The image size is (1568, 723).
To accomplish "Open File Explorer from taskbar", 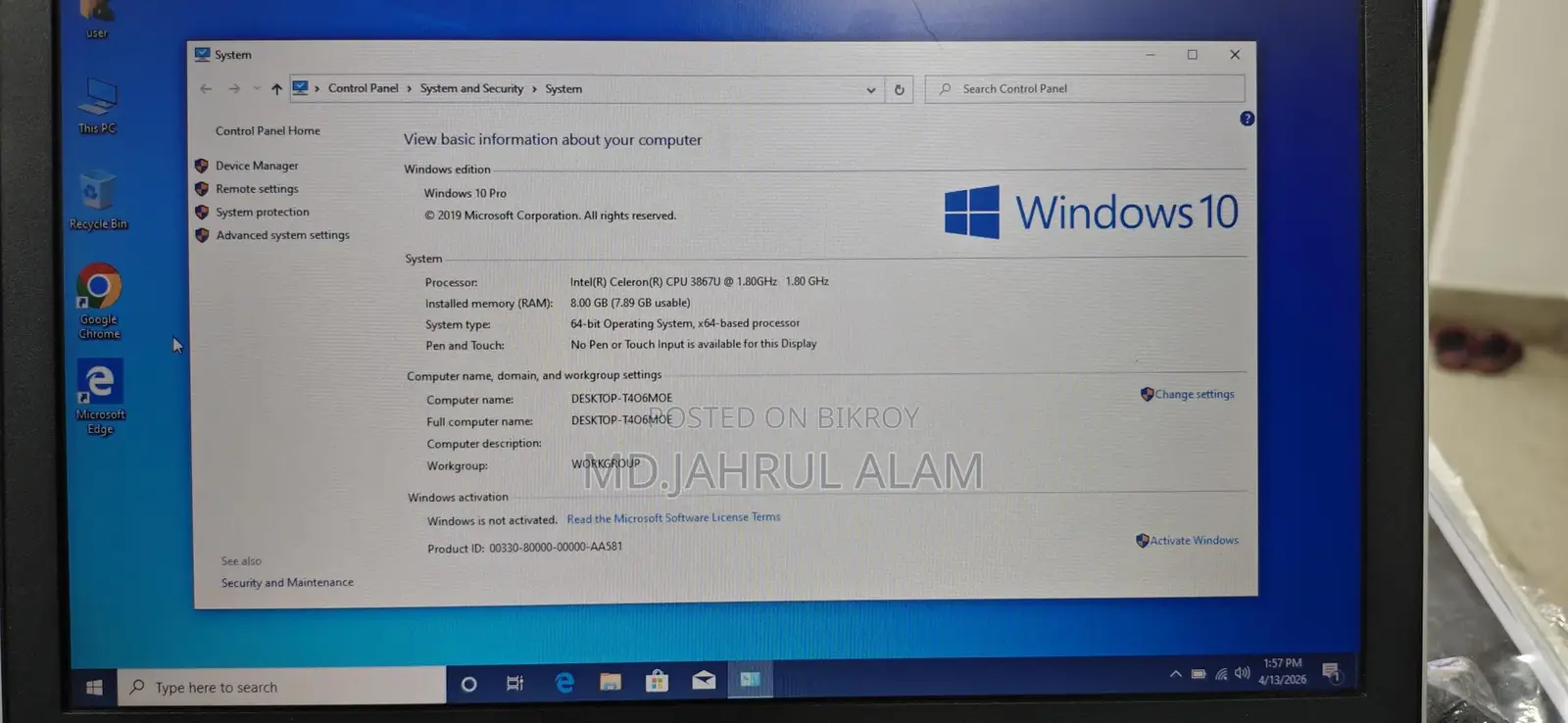I will 611,681.
